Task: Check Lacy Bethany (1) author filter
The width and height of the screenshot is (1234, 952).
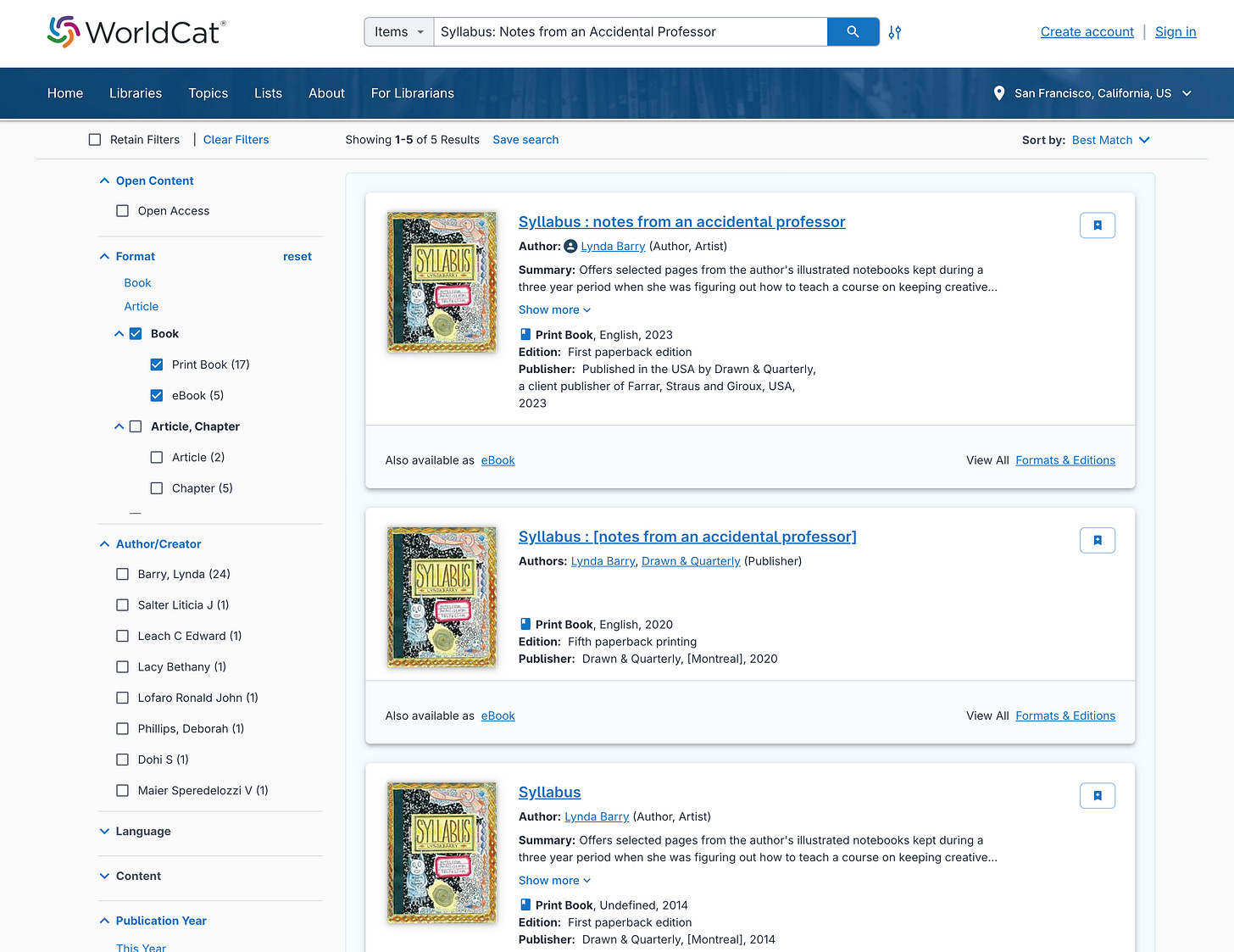Action: tap(122, 667)
